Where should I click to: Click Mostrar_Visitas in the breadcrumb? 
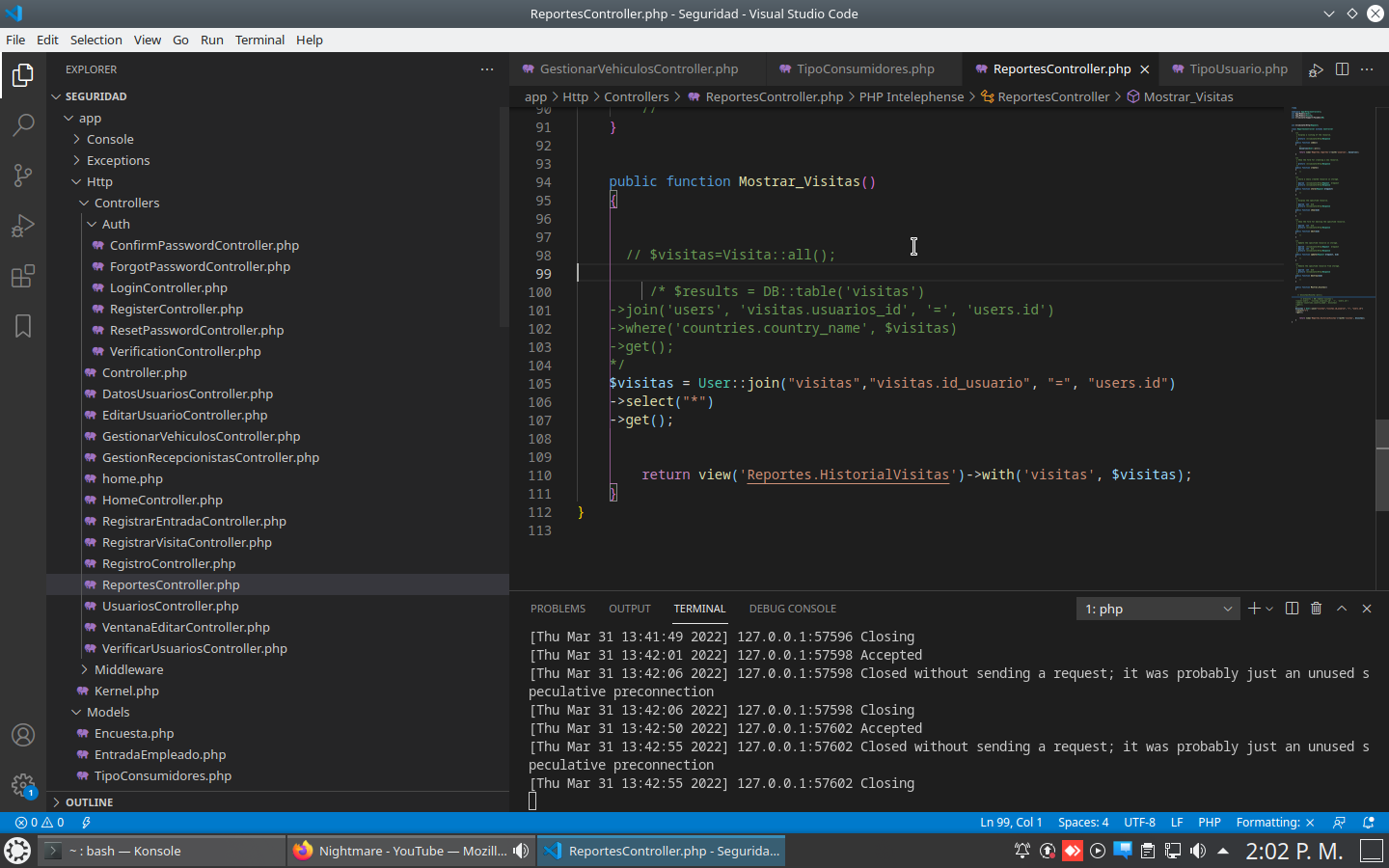(1187, 96)
